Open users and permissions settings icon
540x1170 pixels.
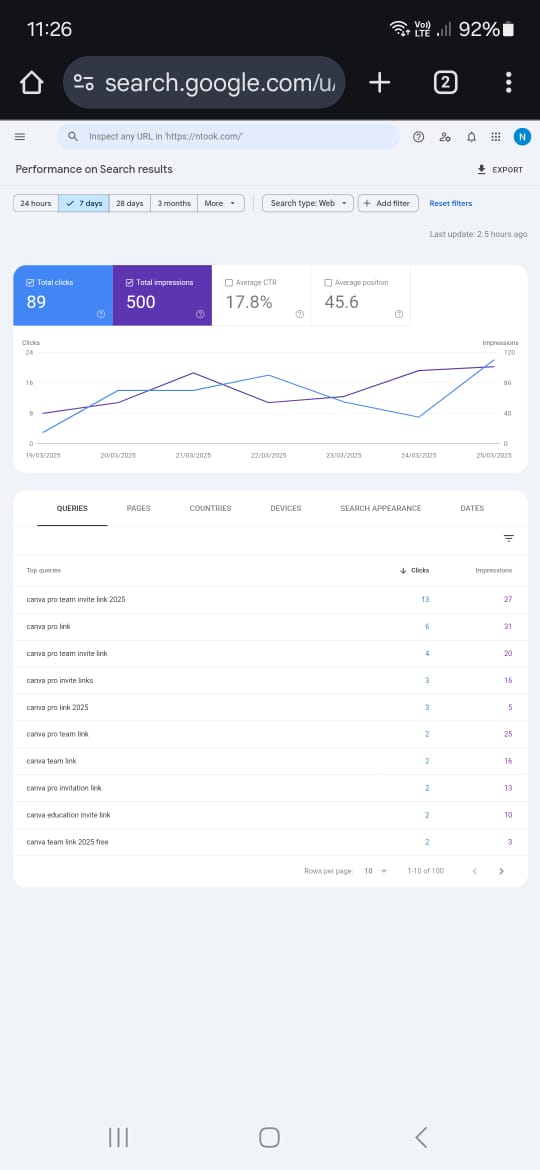coord(445,137)
